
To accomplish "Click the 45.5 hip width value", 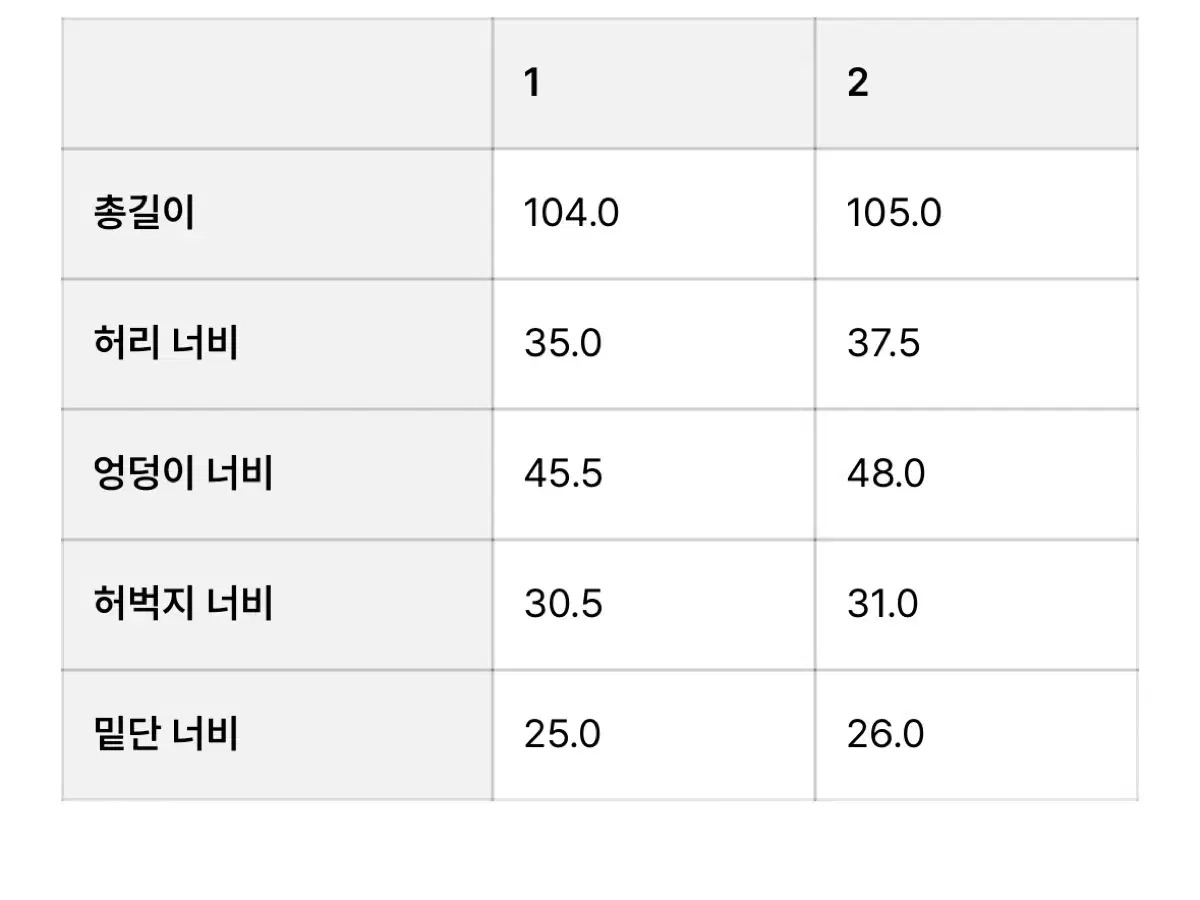I will tap(563, 474).
